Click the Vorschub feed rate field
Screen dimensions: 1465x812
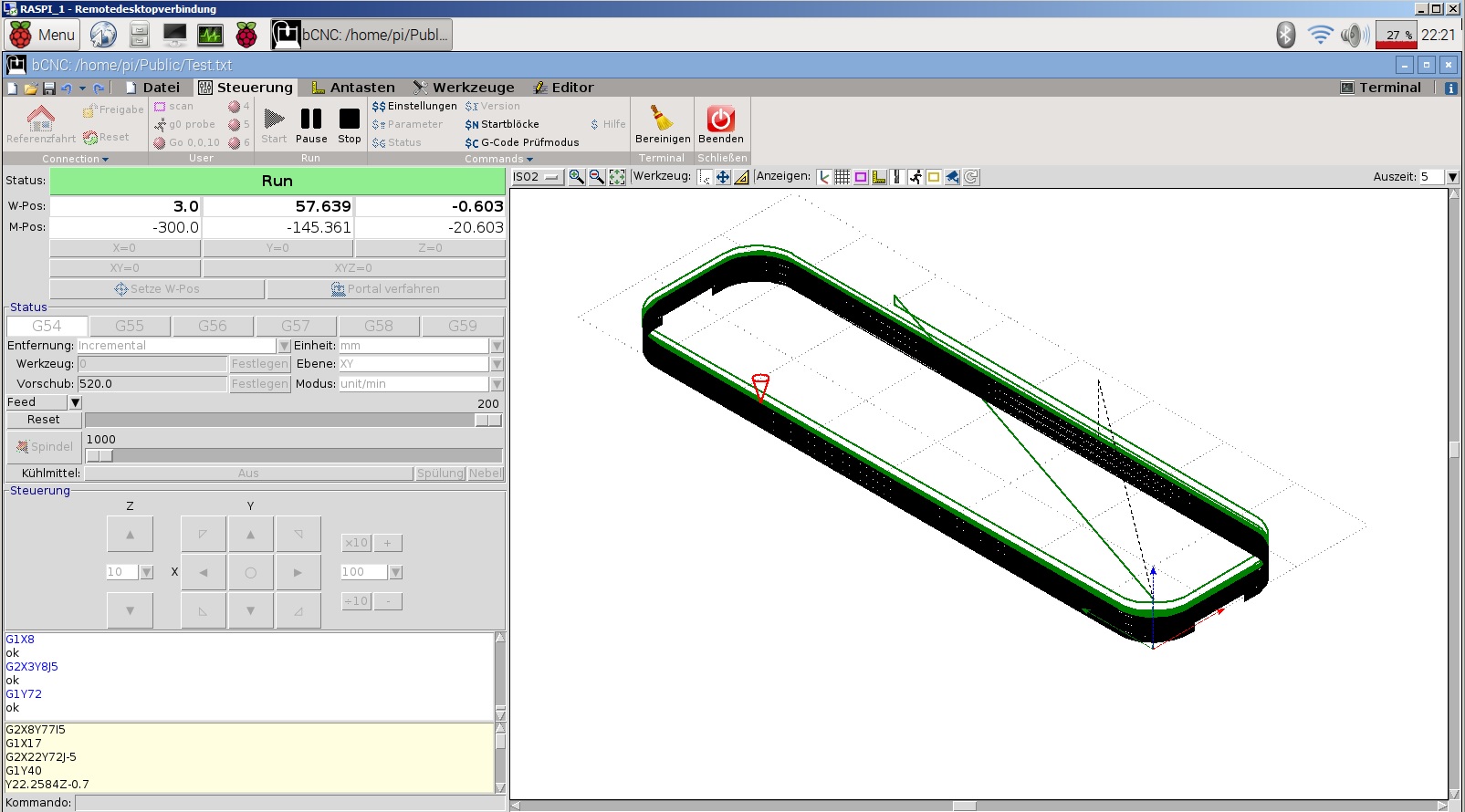152,384
